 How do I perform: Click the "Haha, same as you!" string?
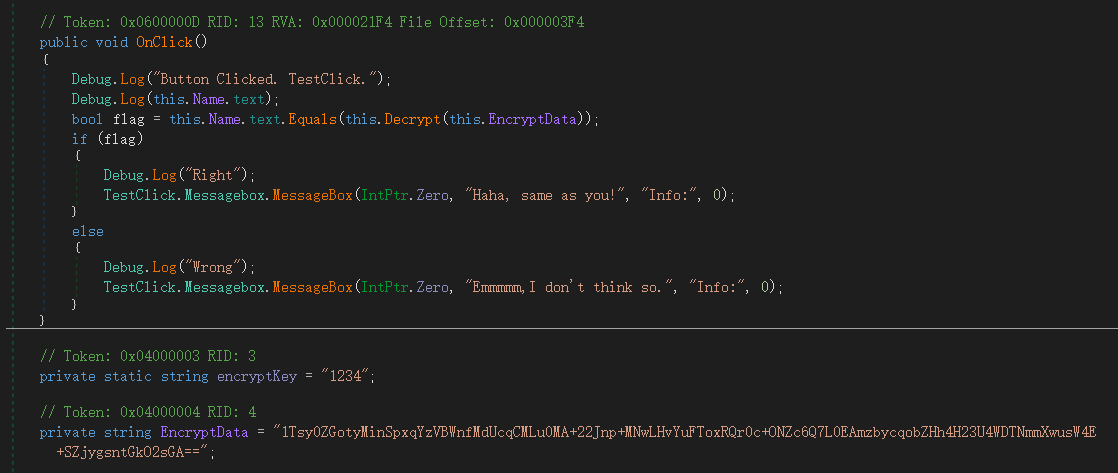541,195
